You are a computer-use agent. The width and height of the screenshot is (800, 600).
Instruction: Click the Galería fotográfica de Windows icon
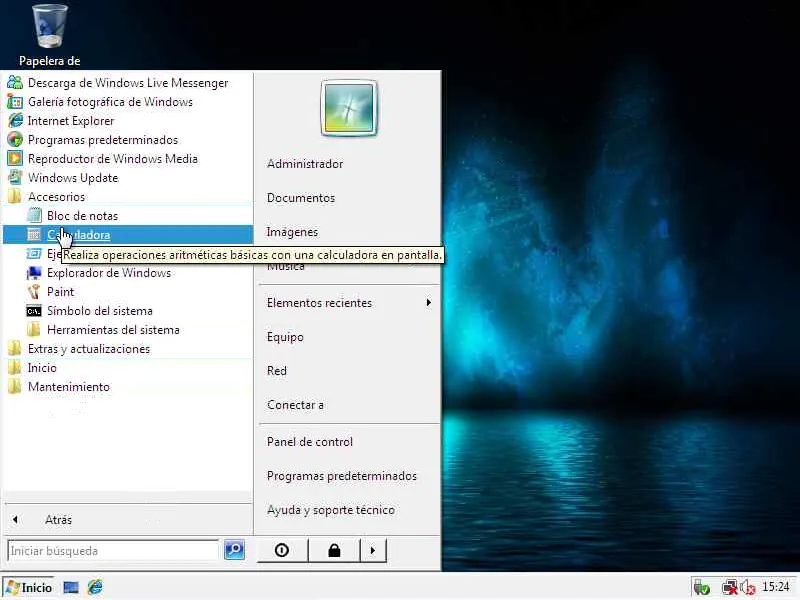click(15, 102)
